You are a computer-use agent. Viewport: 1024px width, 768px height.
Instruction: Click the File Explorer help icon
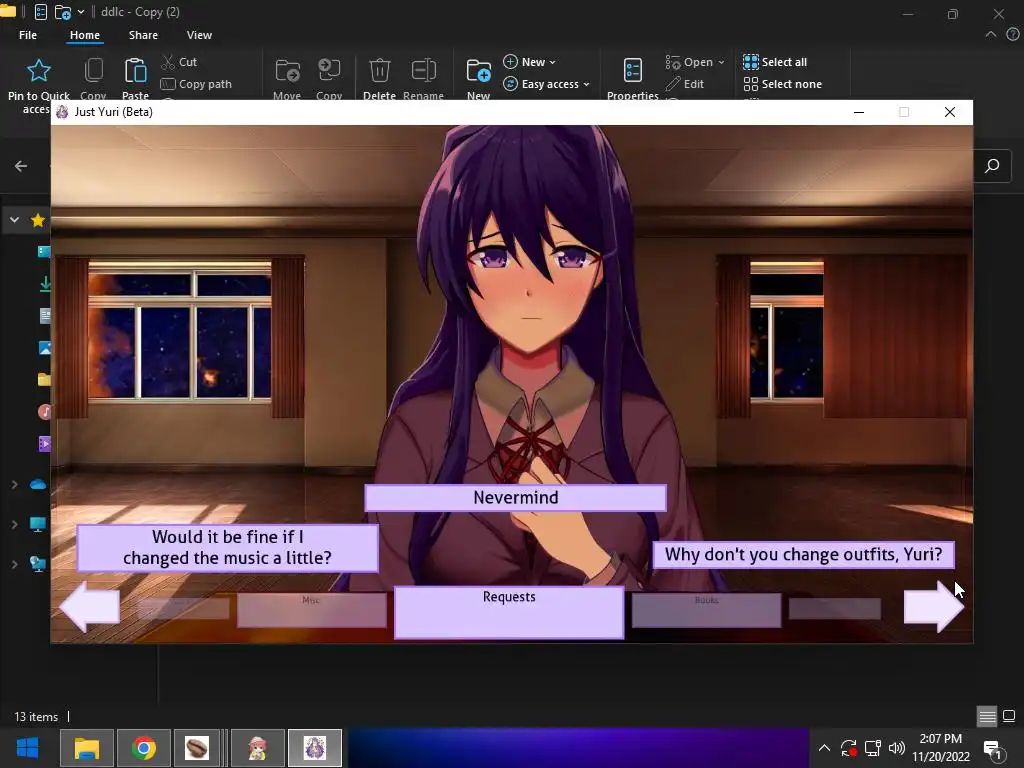1012,35
